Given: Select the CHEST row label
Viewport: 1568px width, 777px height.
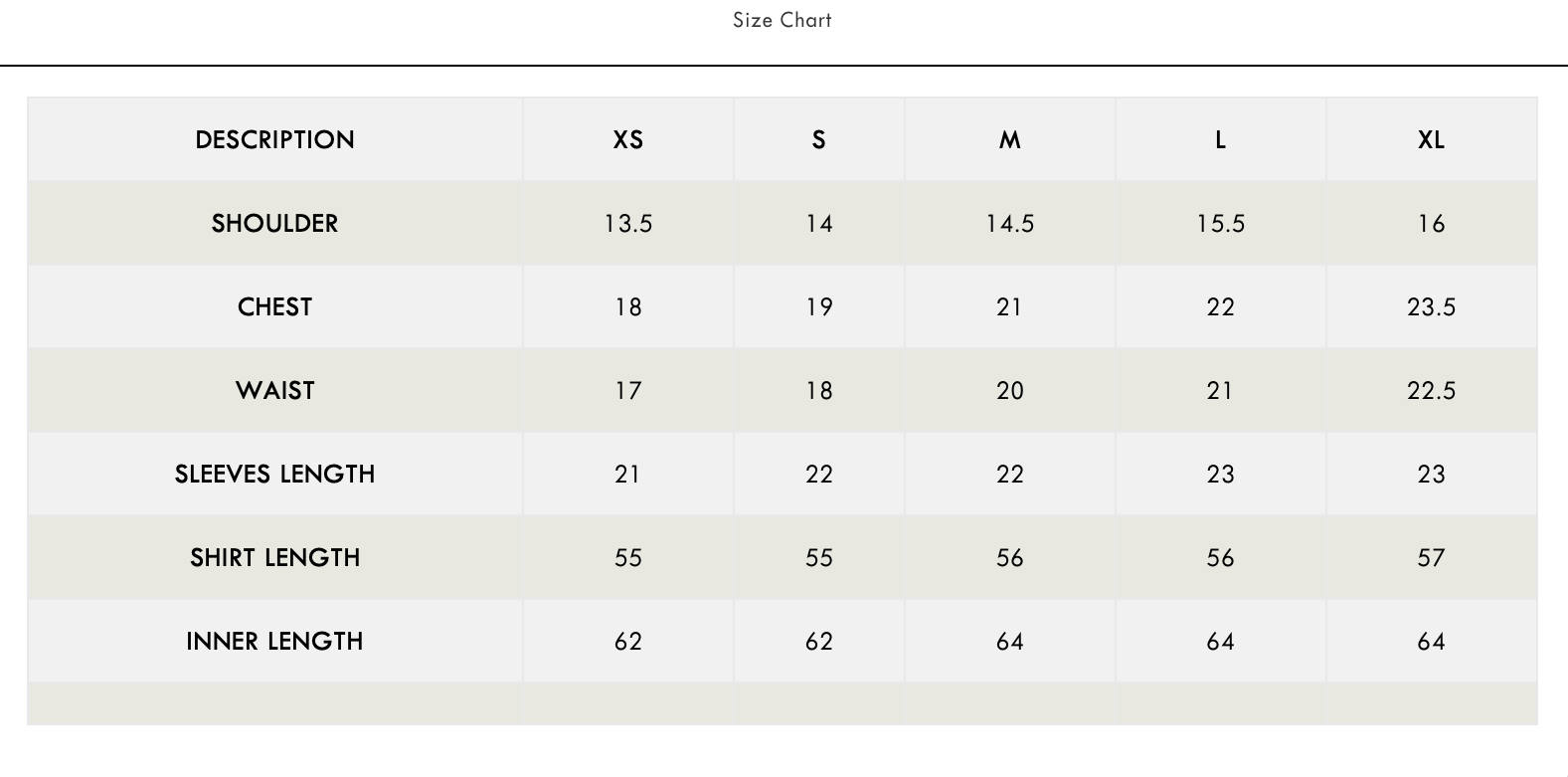Looking at the screenshot, I should [x=274, y=306].
